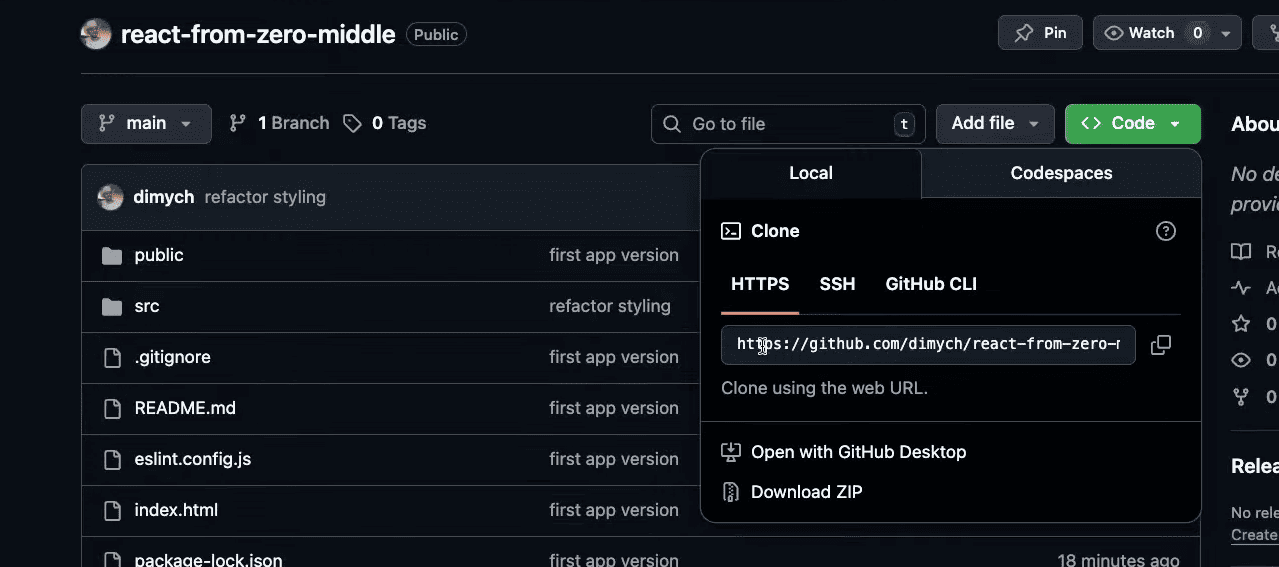1279x567 pixels.
Task: Click the public folder icon
Action: (112, 256)
